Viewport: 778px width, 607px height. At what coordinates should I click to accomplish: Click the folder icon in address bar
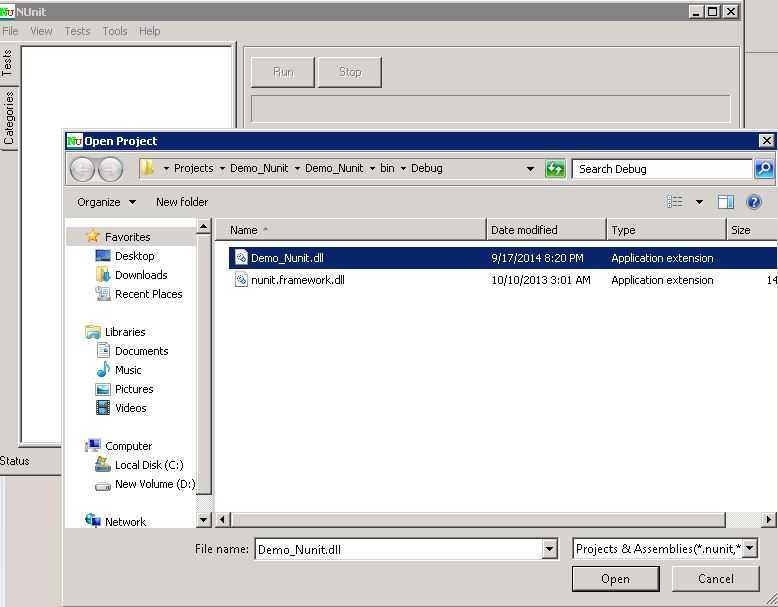pyautogui.click(x=147, y=168)
